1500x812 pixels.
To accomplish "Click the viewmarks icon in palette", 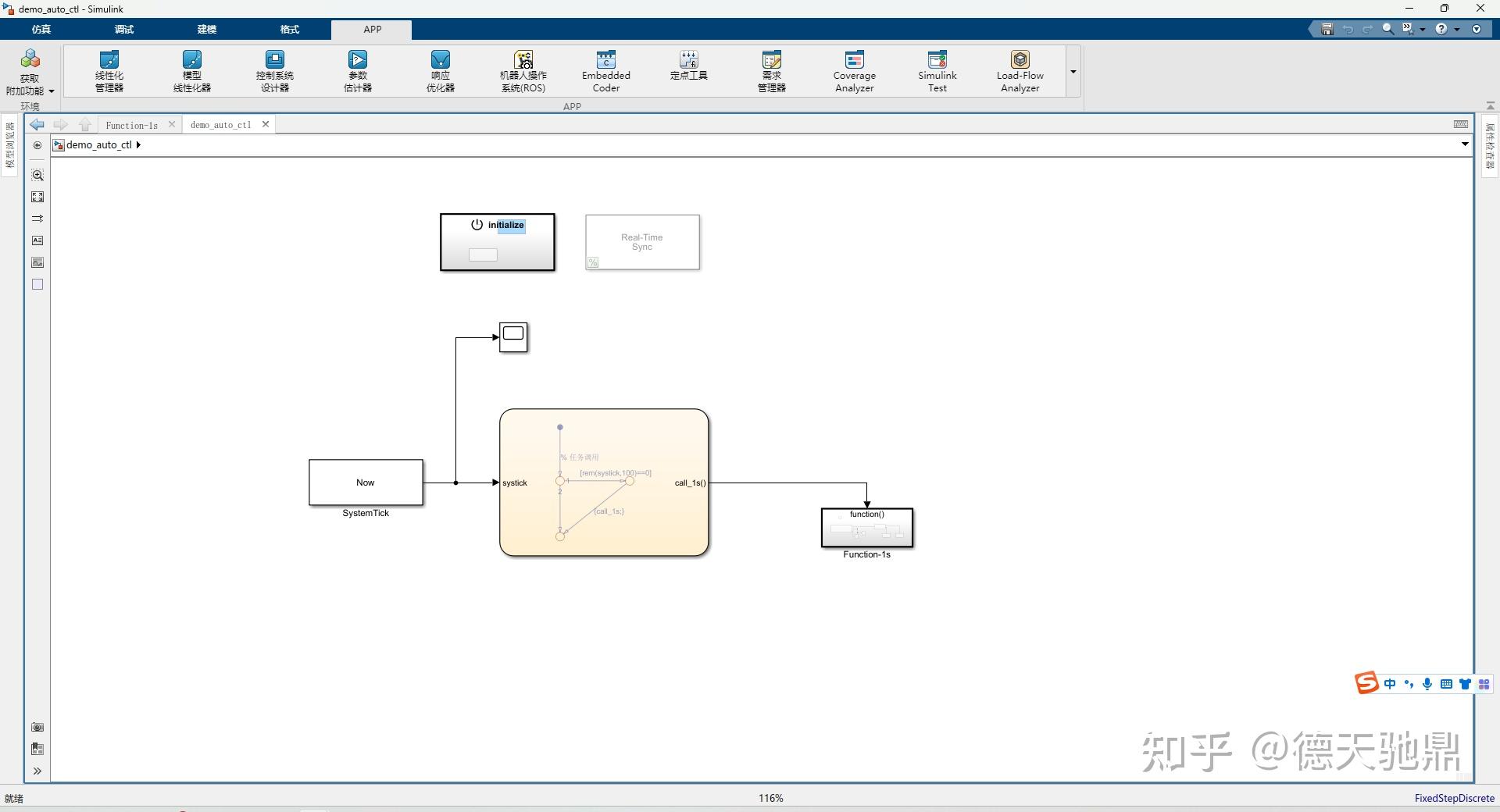I will (x=37, y=749).
